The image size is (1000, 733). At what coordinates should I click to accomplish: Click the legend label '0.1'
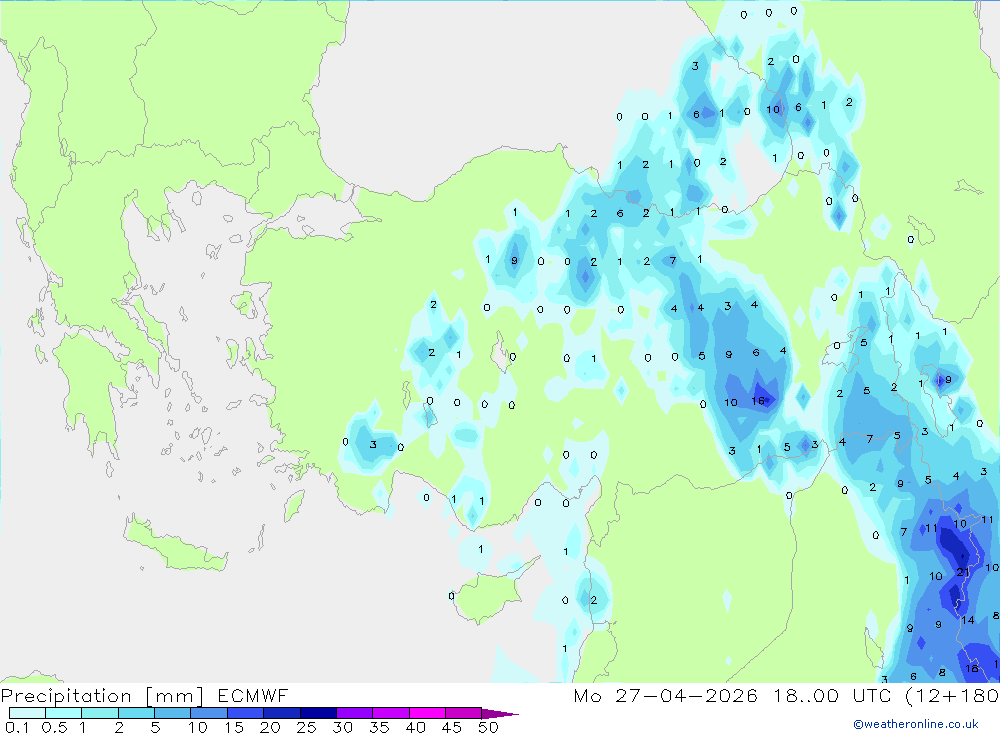tap(17, 727)
